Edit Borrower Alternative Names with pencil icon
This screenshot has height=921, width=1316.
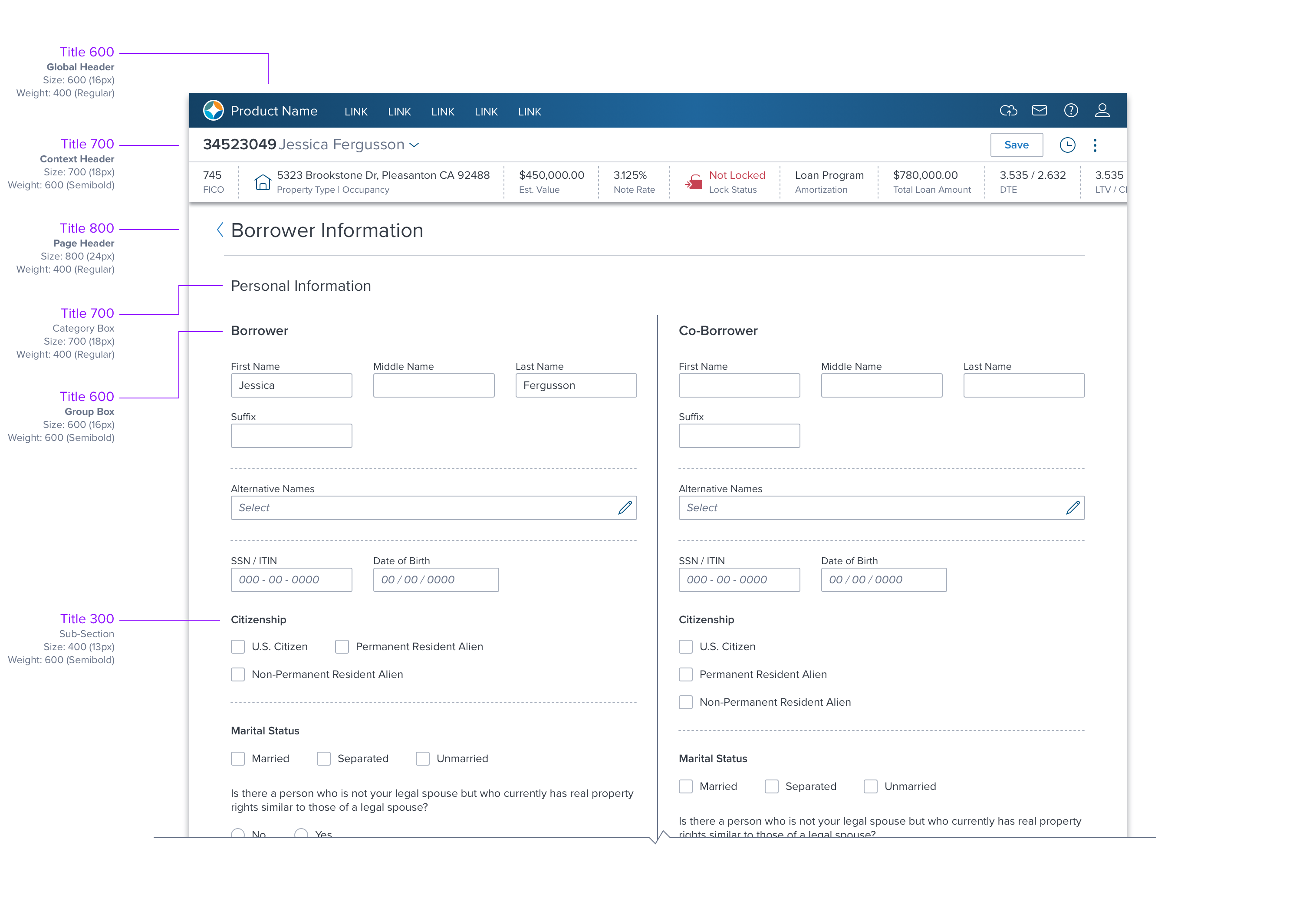pyautogui.click(x=625, y=507)
